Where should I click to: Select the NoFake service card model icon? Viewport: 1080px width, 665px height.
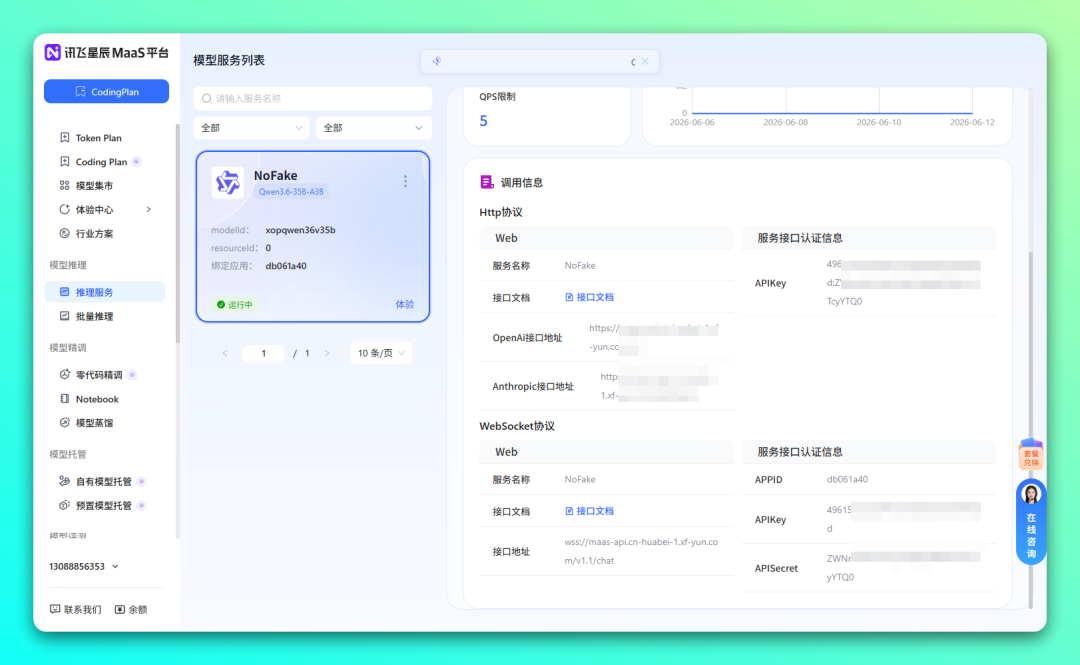tap(227, 183)
